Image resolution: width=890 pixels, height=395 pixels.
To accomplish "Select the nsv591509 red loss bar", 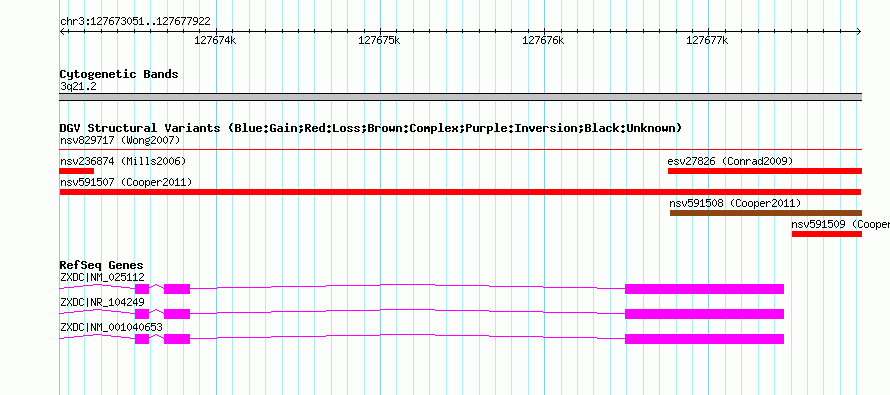I will tap(826, 234).
